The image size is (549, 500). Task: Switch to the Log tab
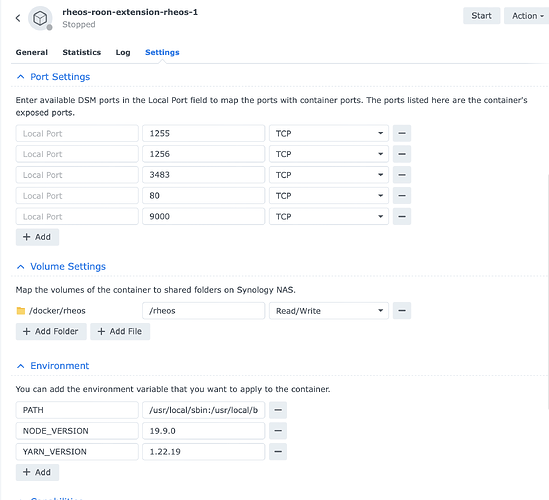pos(123,53)
